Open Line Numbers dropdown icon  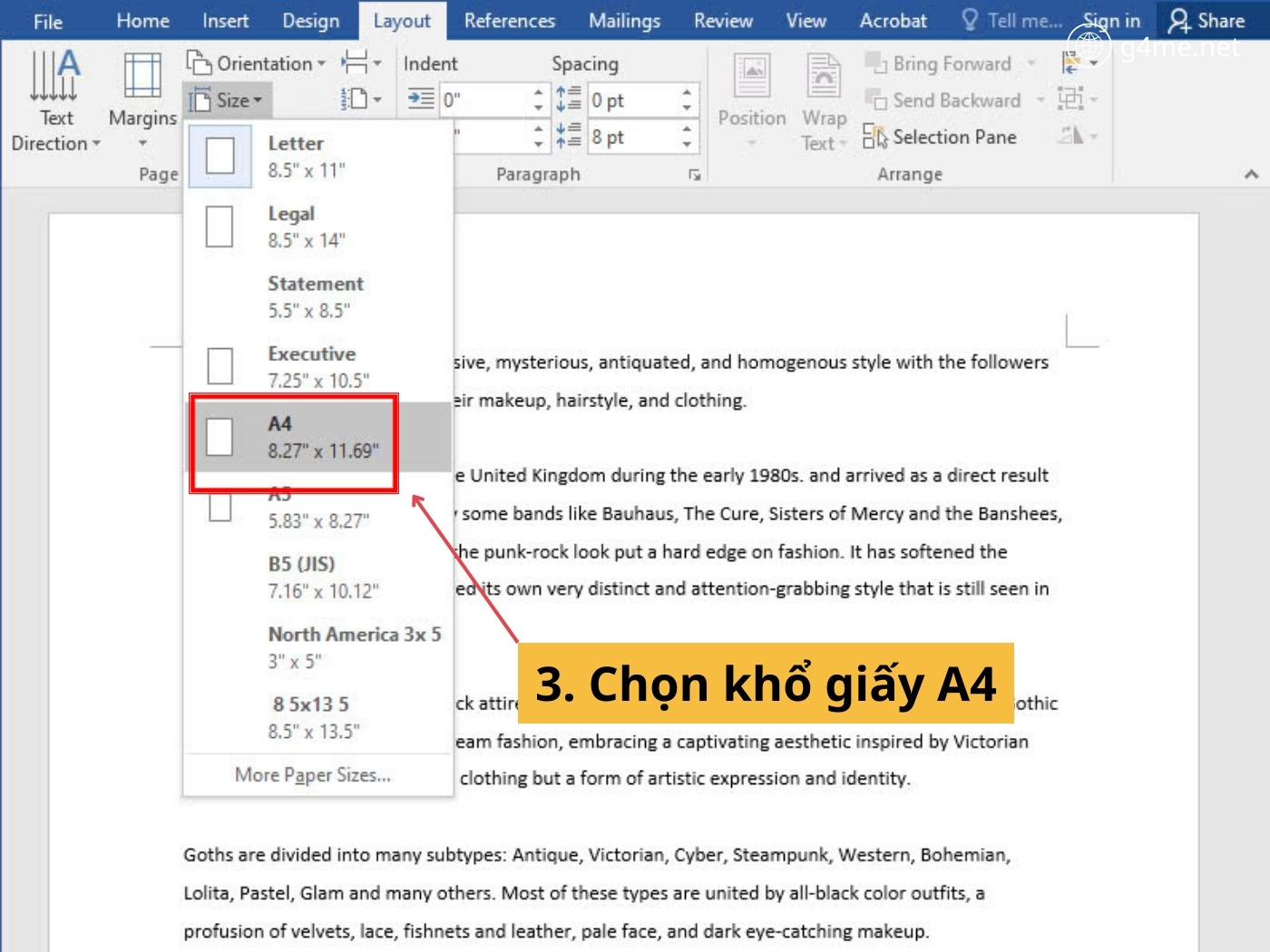361,100
